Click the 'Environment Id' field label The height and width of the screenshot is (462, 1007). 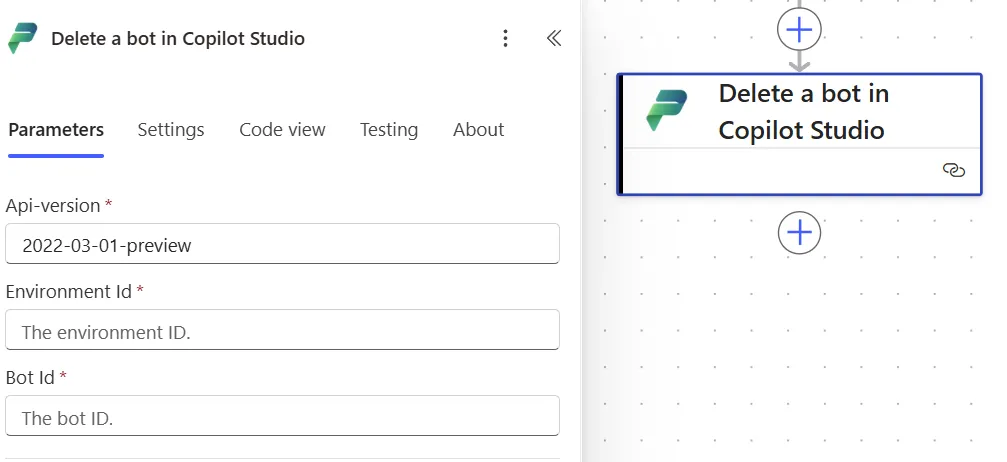coord(69,292)
